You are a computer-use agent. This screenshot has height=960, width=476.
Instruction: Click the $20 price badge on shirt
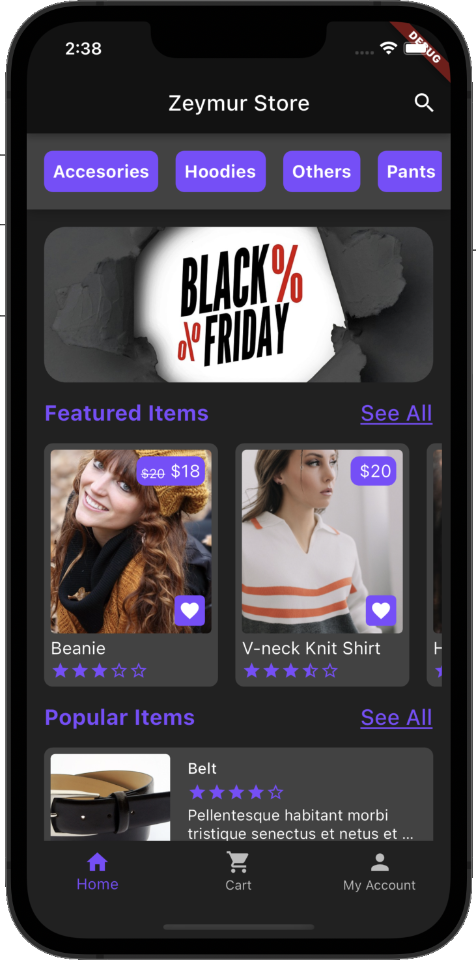pos(374,471)
